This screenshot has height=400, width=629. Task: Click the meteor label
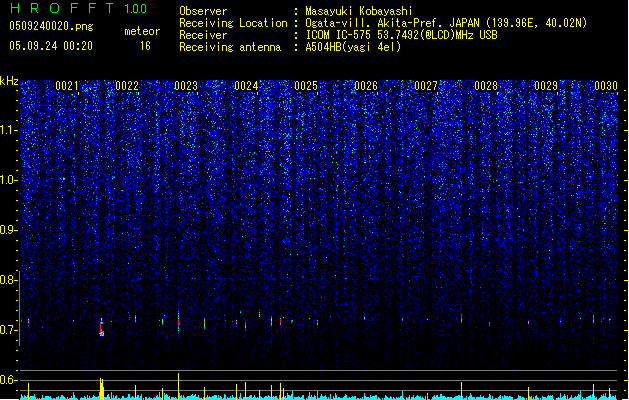tap(142, 31)
